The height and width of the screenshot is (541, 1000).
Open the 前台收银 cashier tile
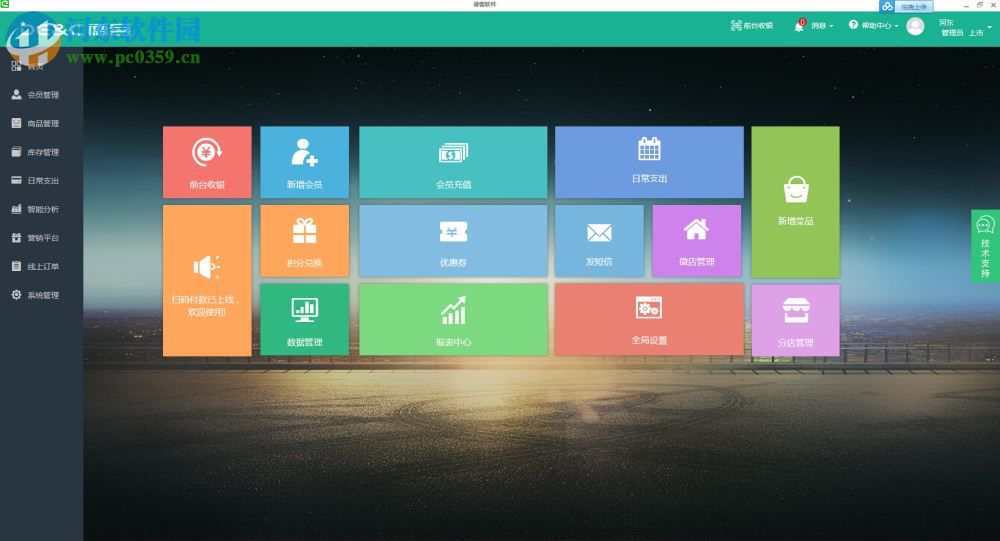[207, 162]
